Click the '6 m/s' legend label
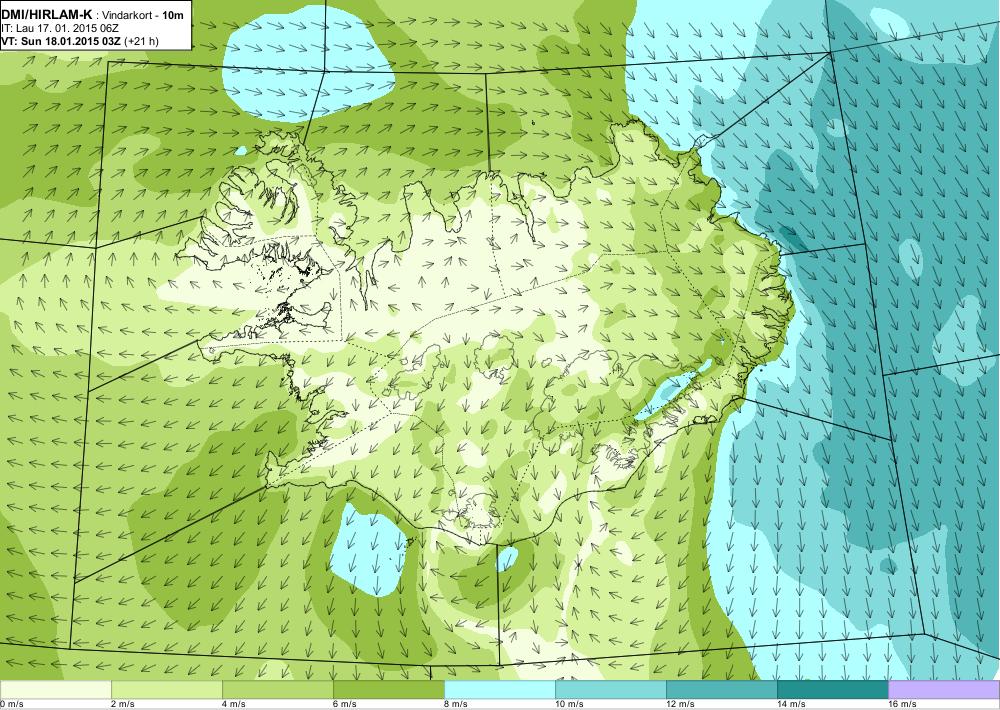 (x=345, y=704)
